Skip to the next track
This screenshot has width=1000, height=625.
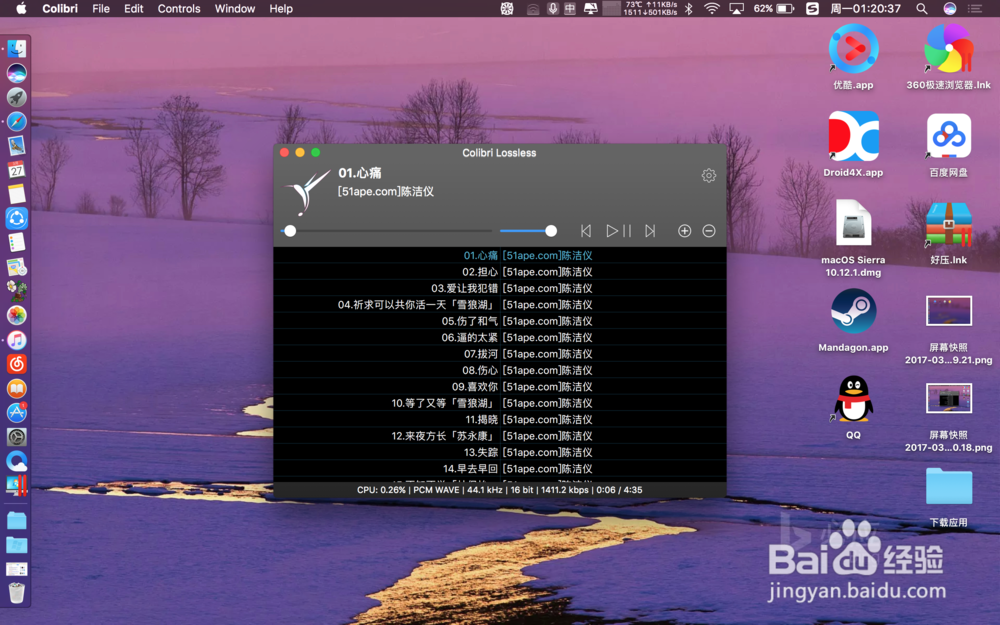(650, 230)
